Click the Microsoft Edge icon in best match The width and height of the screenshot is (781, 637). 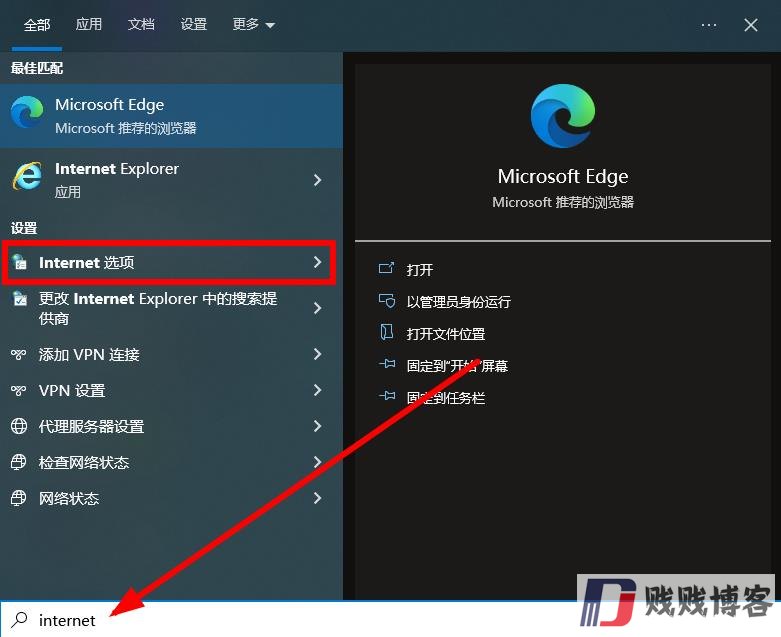pyautogui.click(x=27, y=112)
